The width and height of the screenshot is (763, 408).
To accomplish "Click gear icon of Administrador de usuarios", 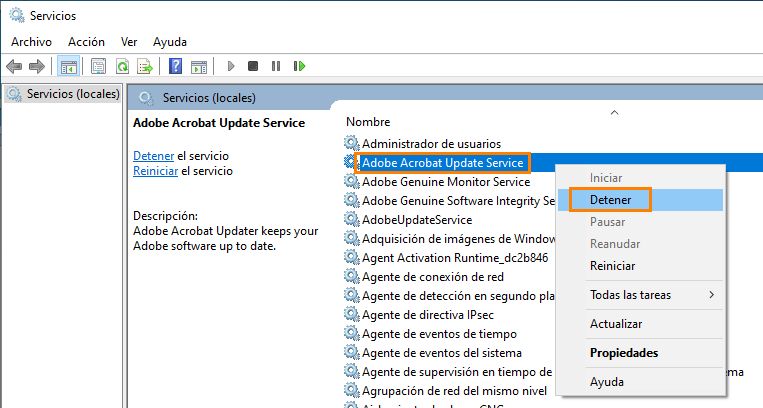I will (351, 143).
